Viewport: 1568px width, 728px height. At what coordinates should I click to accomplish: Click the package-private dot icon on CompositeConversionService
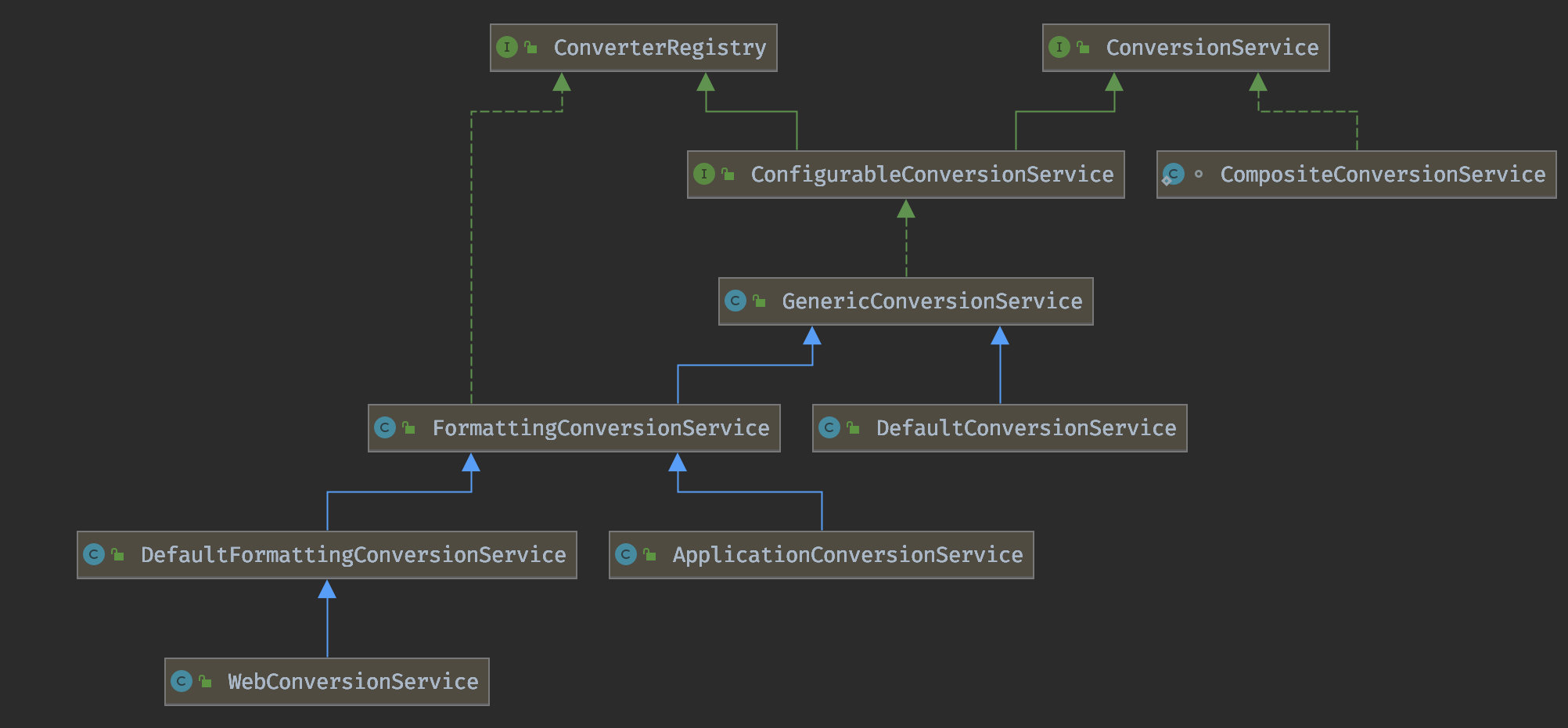[x=1199, y=174]
